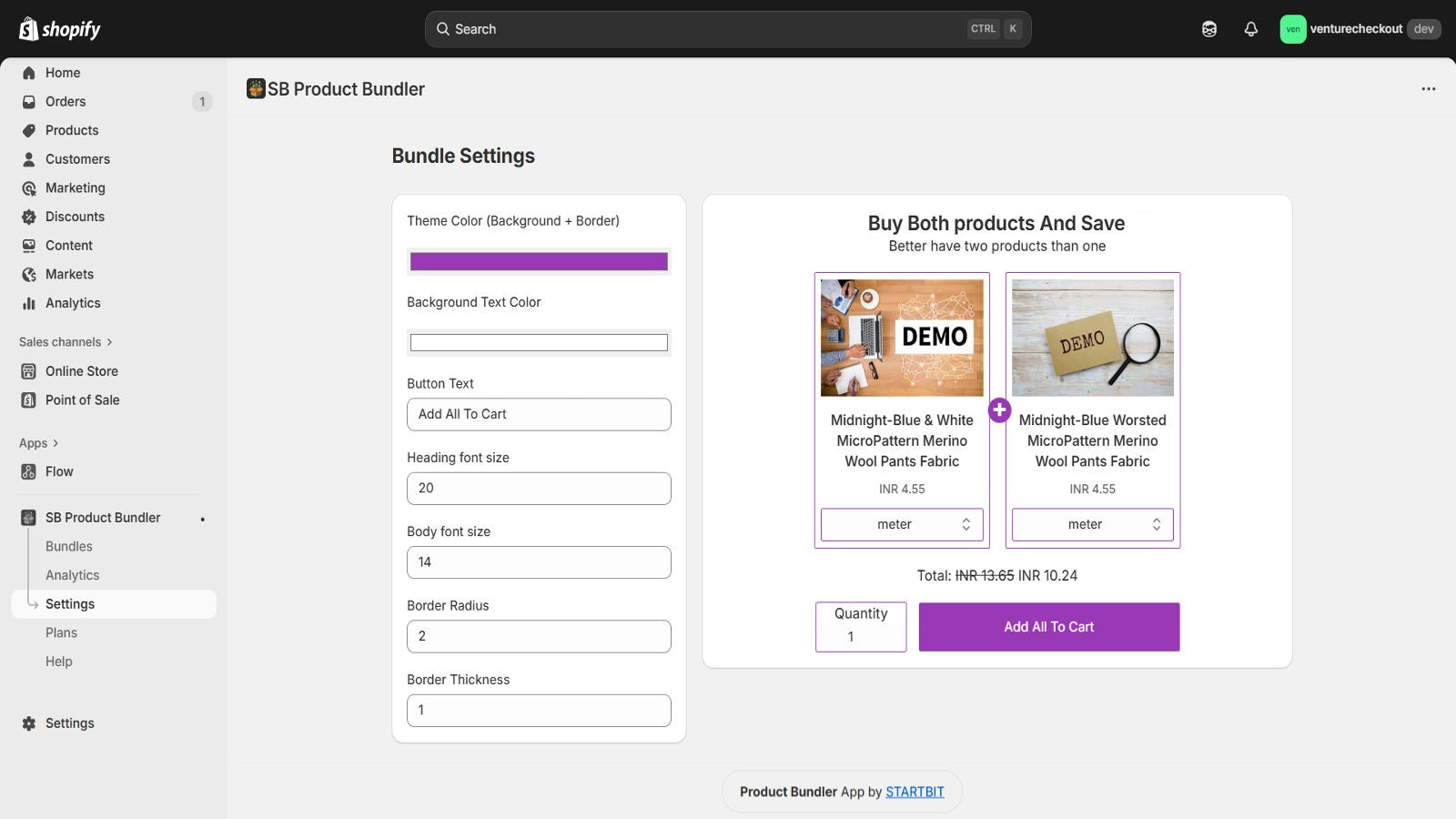Open the first product's meter variant dropdown
This screenshot has height=819, width=1456.
(x=902, y=524)
